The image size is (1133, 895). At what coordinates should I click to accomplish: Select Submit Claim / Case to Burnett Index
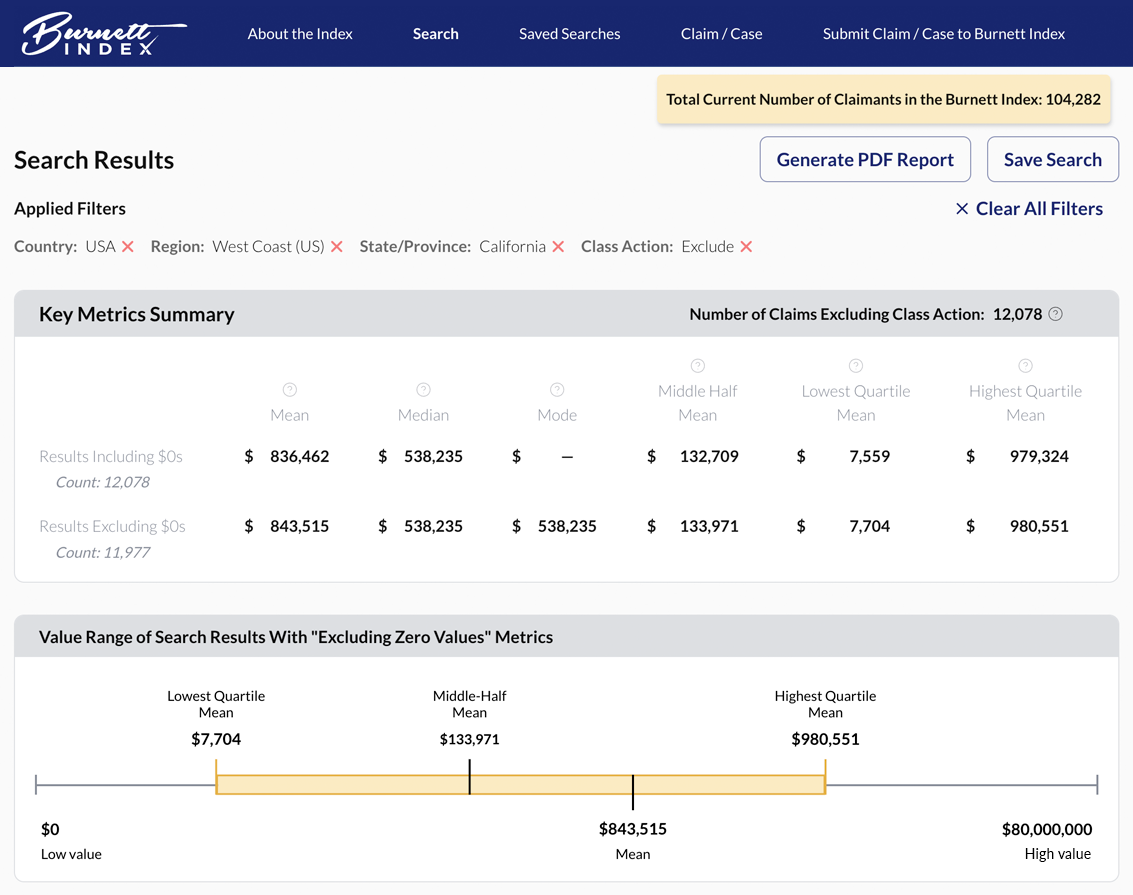[943, 33]
